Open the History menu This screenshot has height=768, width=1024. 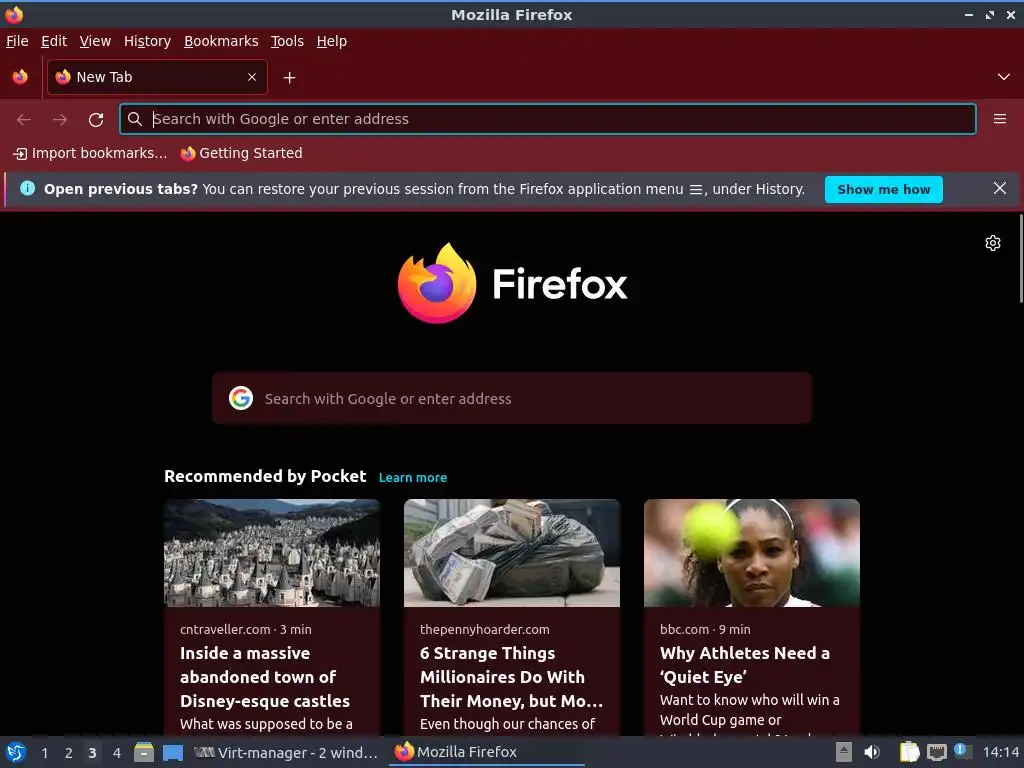[147, 41]
